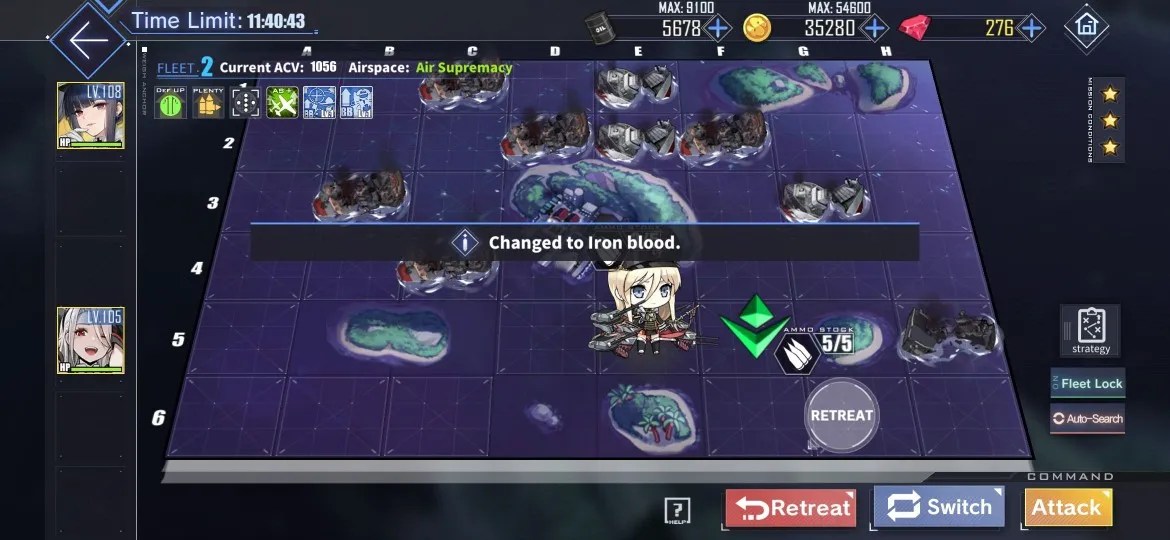Select the LV.108 ship portrait
This screenshot has height=540, width=1170.
point(91,116)
